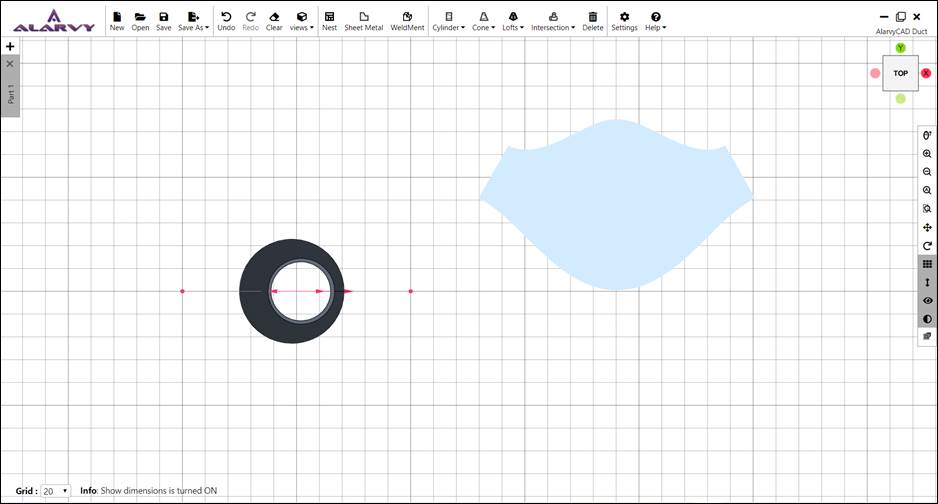Viewport: 938px width, 504px height.
Task: Click the Redo icon
Action: (251, 21)
